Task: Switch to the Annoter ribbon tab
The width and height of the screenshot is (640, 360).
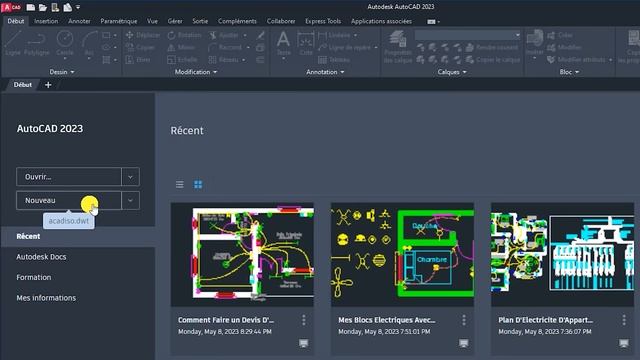Action: pos(79,21)
